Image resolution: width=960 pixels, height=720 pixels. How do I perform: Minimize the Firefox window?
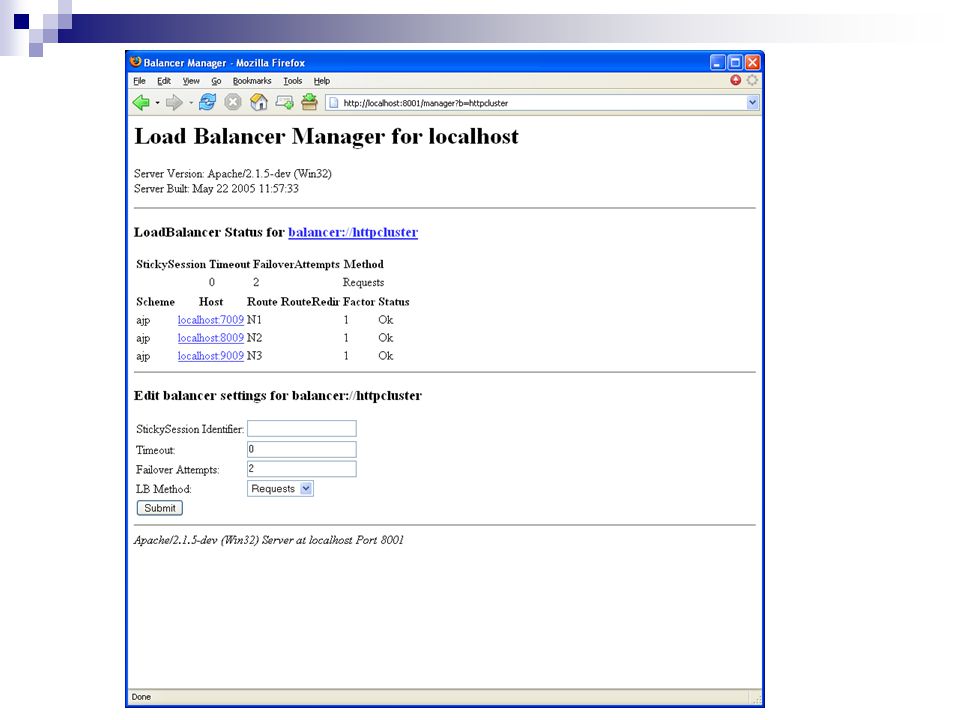[718, 62]
